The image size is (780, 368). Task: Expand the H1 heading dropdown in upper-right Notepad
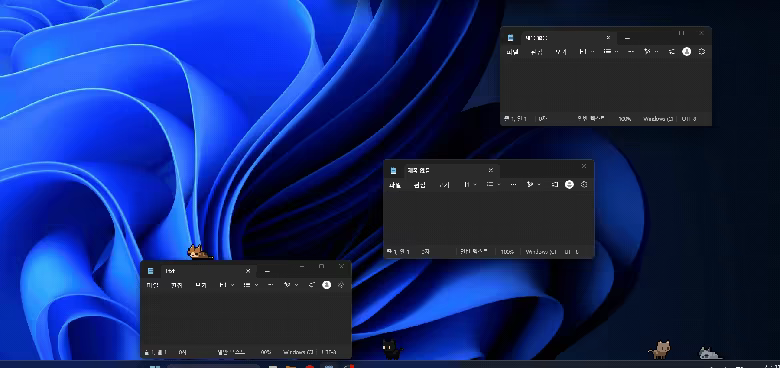pyautogui.click(x=587, y=52)
